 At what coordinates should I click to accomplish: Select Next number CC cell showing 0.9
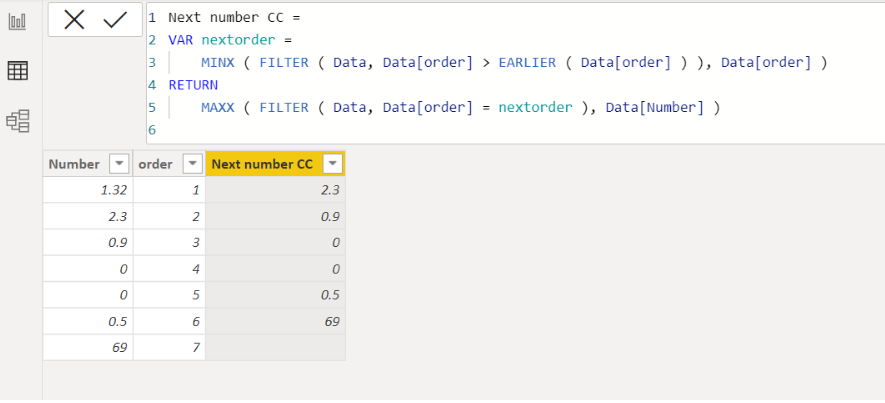click(275, 216)
